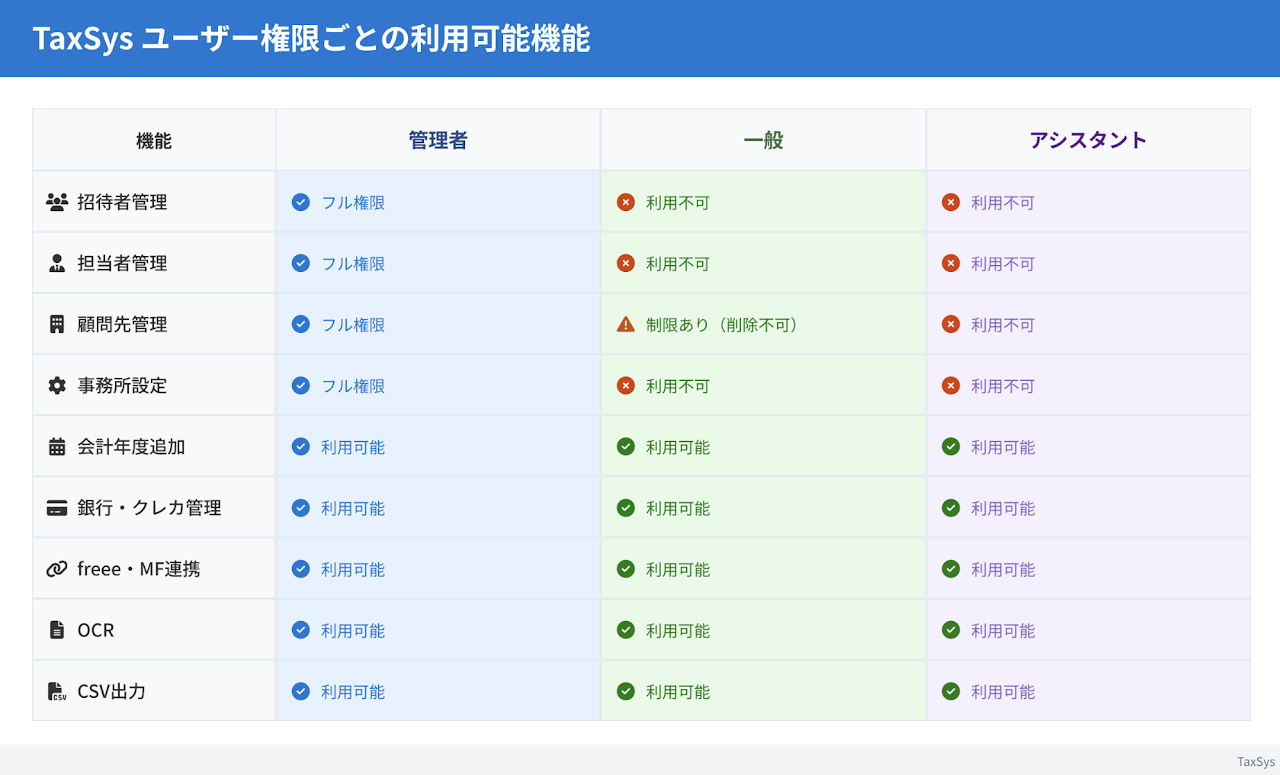Click the 担当者管理 row label
This screenshot has width=1280, height=775.
tap(122, 263)
